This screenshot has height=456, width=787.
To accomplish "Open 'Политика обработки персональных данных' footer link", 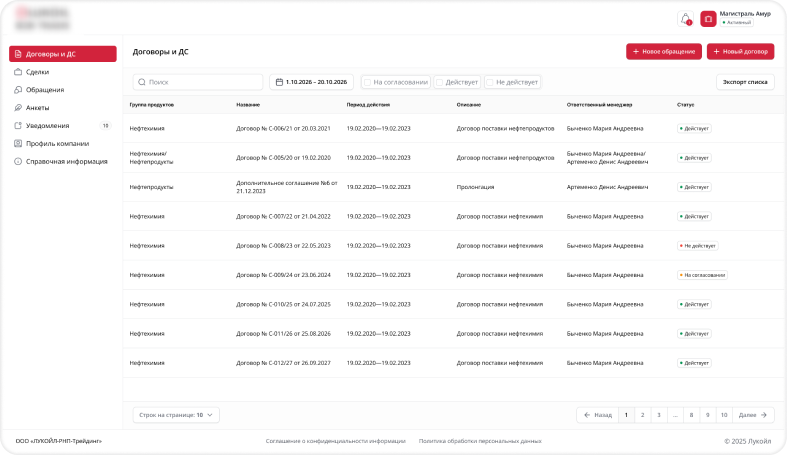I will pyautogui.click(x=480, y=440).
